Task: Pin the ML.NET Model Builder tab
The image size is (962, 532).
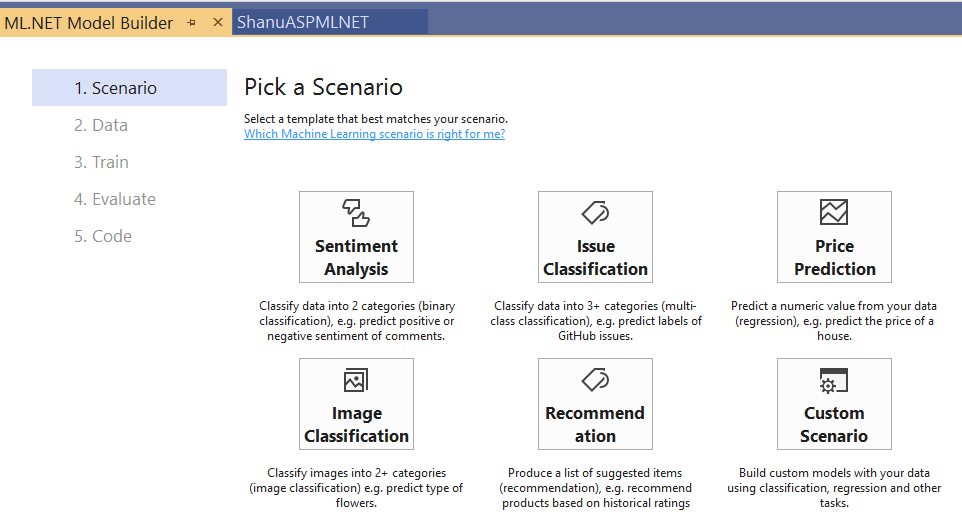Action: [192, 23]
